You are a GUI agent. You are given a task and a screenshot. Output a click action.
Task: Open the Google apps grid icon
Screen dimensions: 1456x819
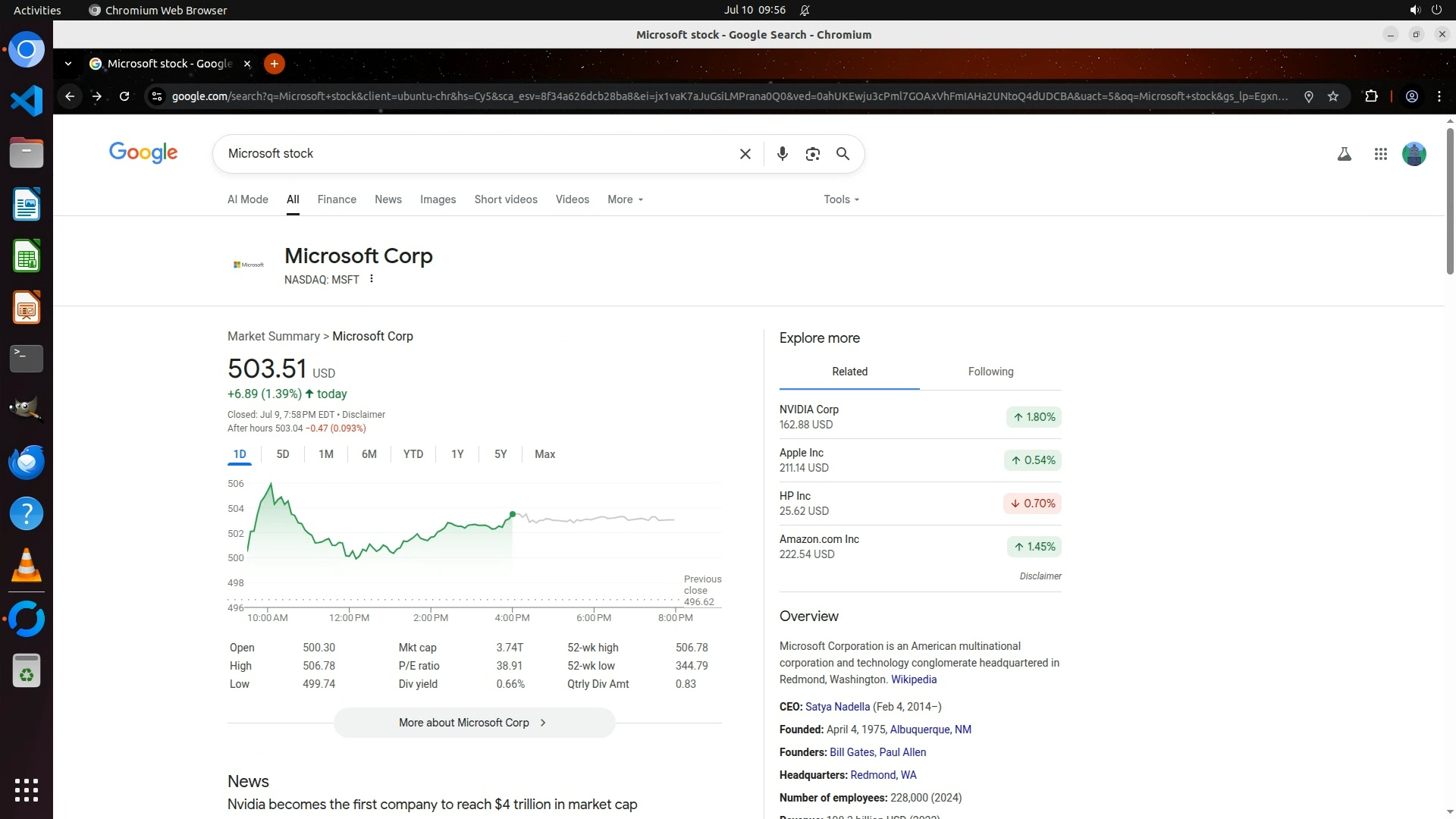click(1380, 154)
